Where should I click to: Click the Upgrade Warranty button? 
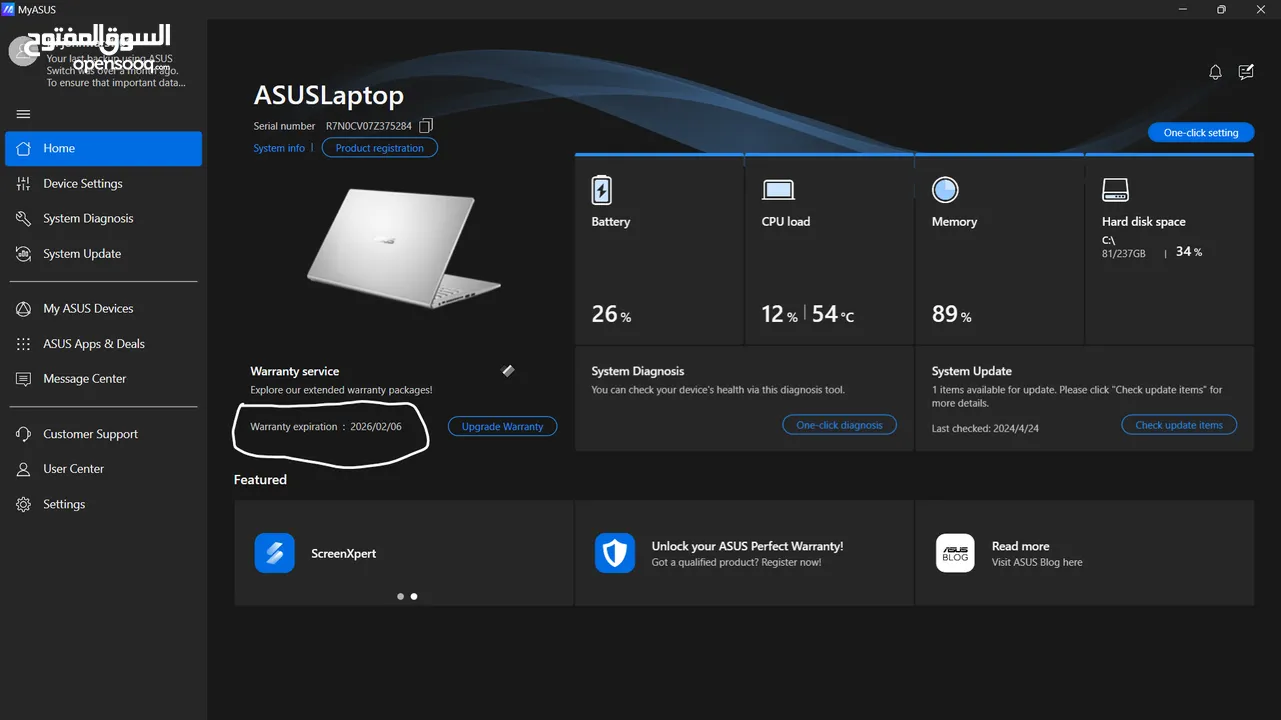pyautogui.click(x=502, y=426)
